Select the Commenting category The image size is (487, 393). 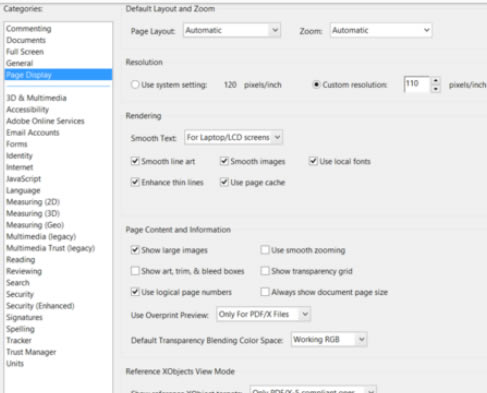pos(29,29)
